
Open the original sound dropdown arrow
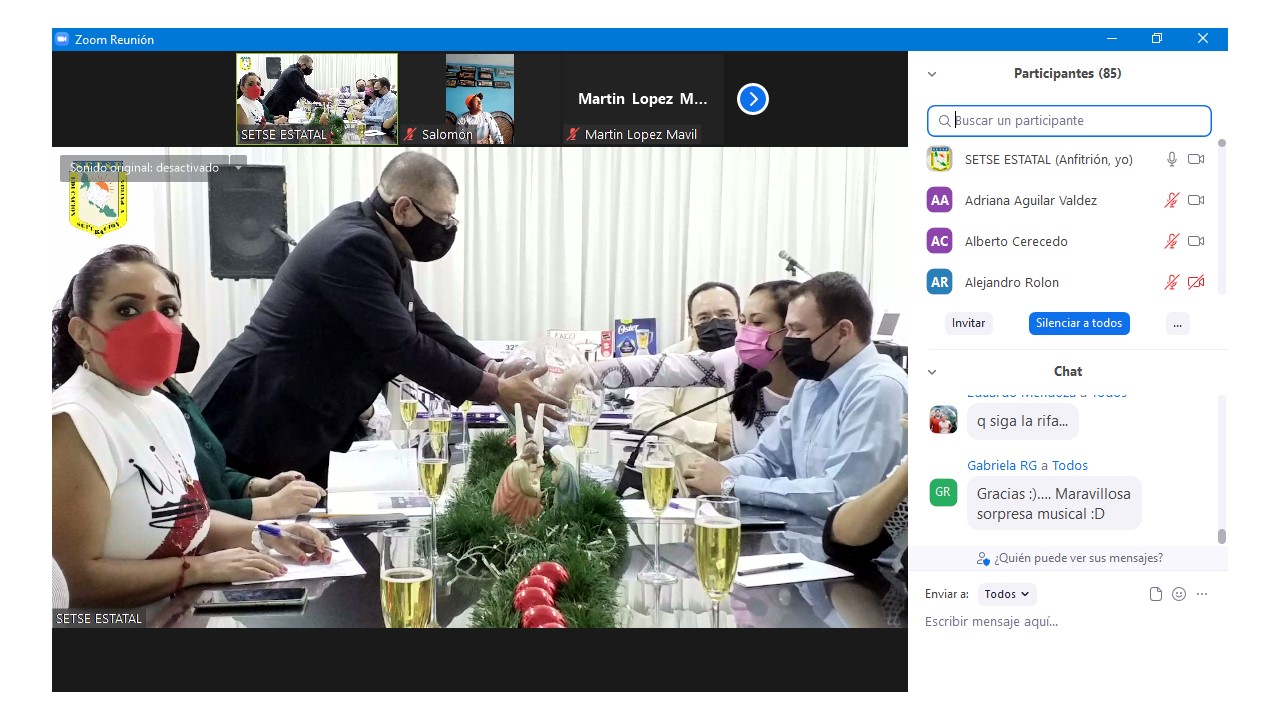coord(238,167)
